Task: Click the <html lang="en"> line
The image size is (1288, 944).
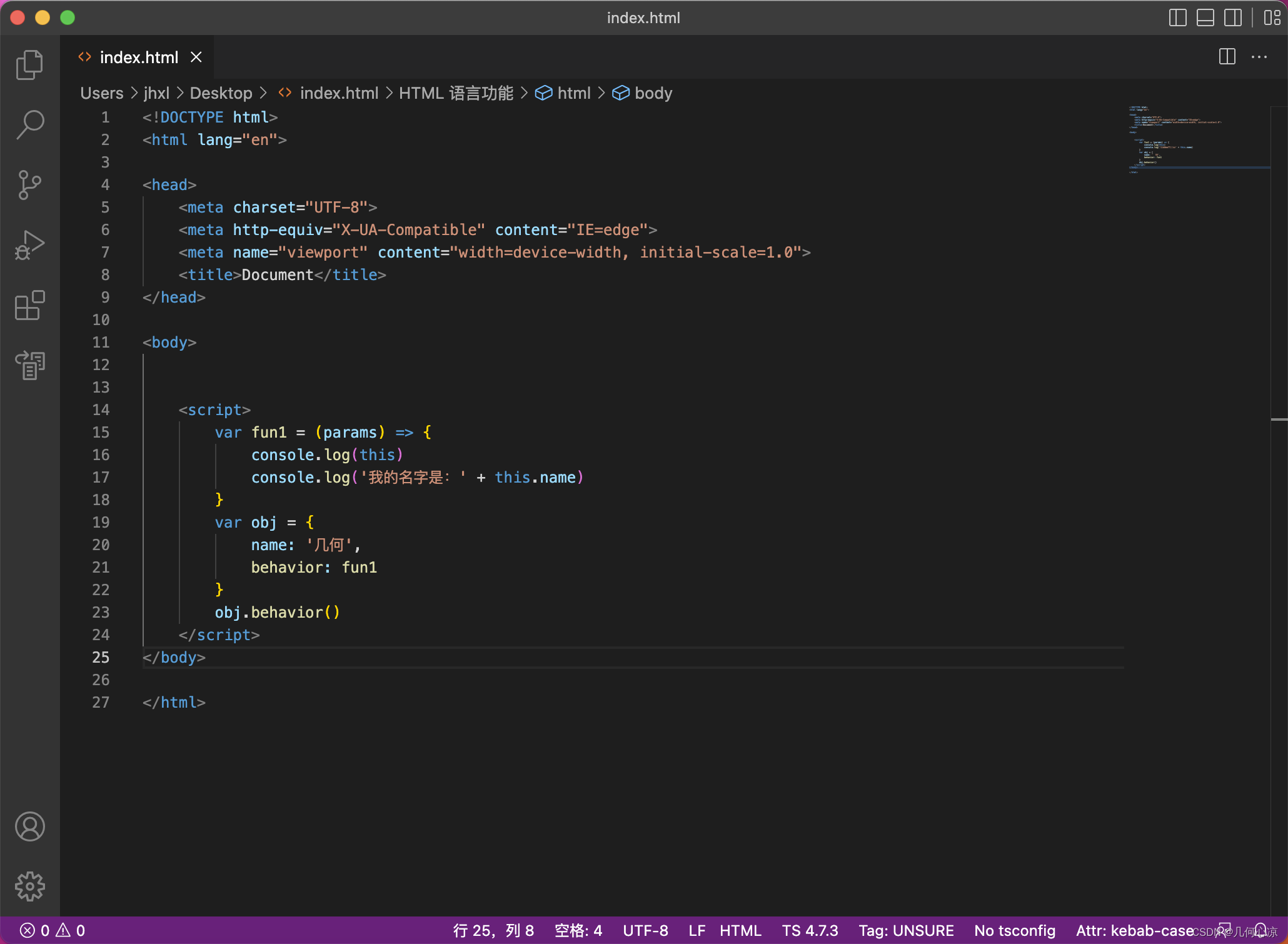Action: 214,139
